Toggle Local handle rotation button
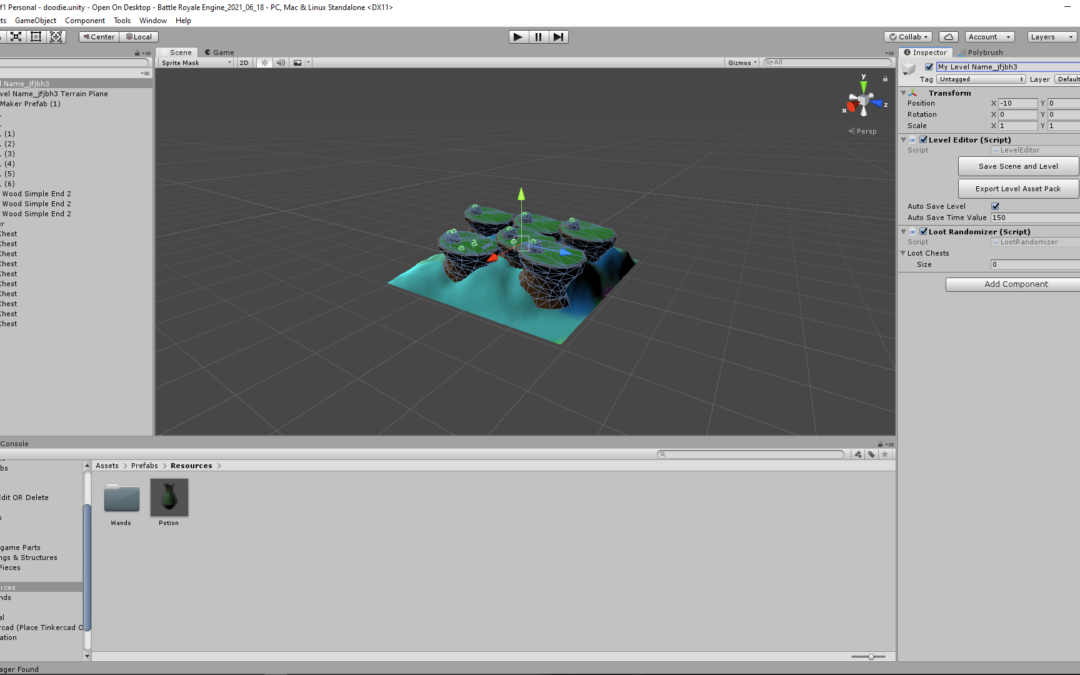Screen dimensions: 1080x675 coord(138,37)
